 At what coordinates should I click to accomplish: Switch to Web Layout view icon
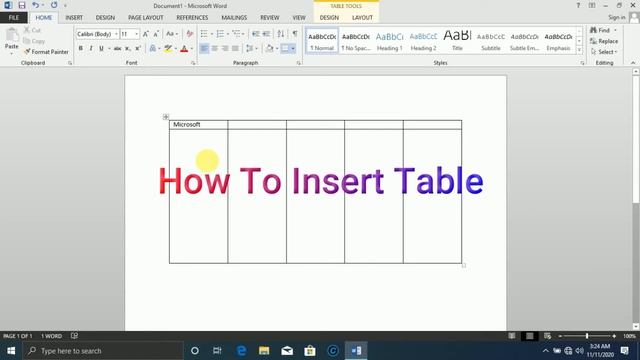click(547, 336)
